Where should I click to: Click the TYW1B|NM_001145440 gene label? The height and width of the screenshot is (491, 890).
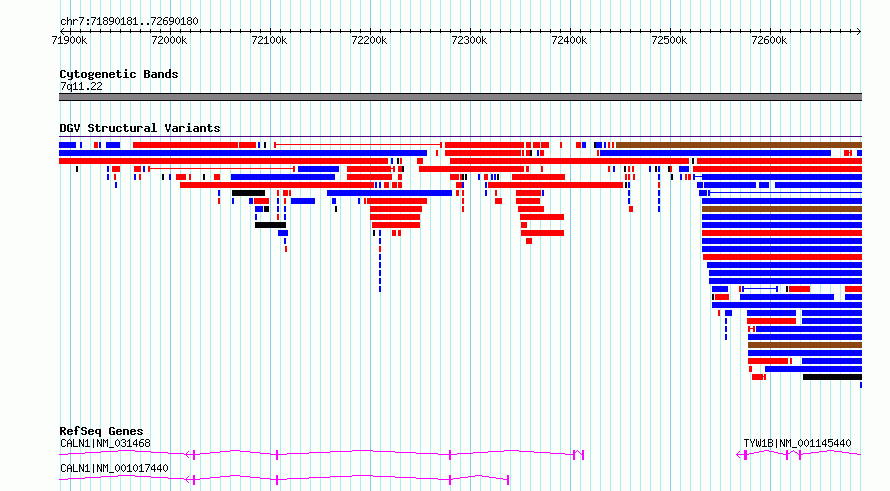click(x=797, y=443)
